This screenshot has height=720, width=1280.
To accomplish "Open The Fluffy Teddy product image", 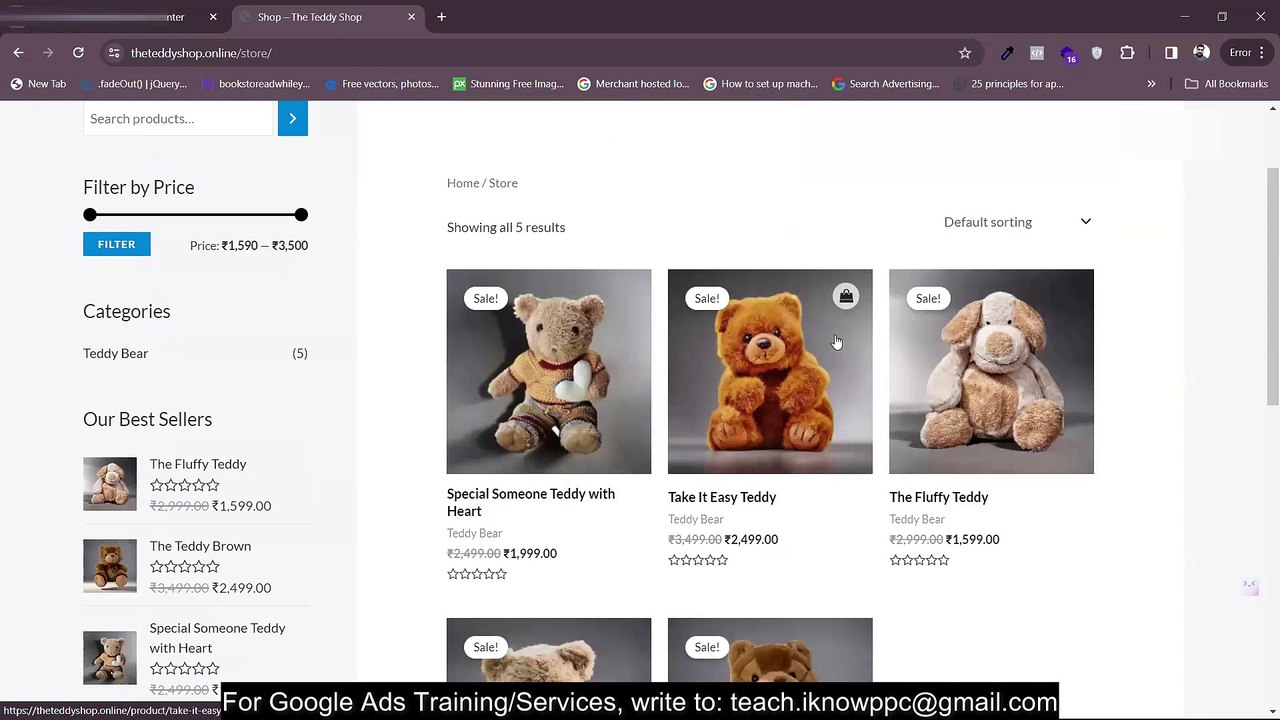I will (x=991, y=371).
